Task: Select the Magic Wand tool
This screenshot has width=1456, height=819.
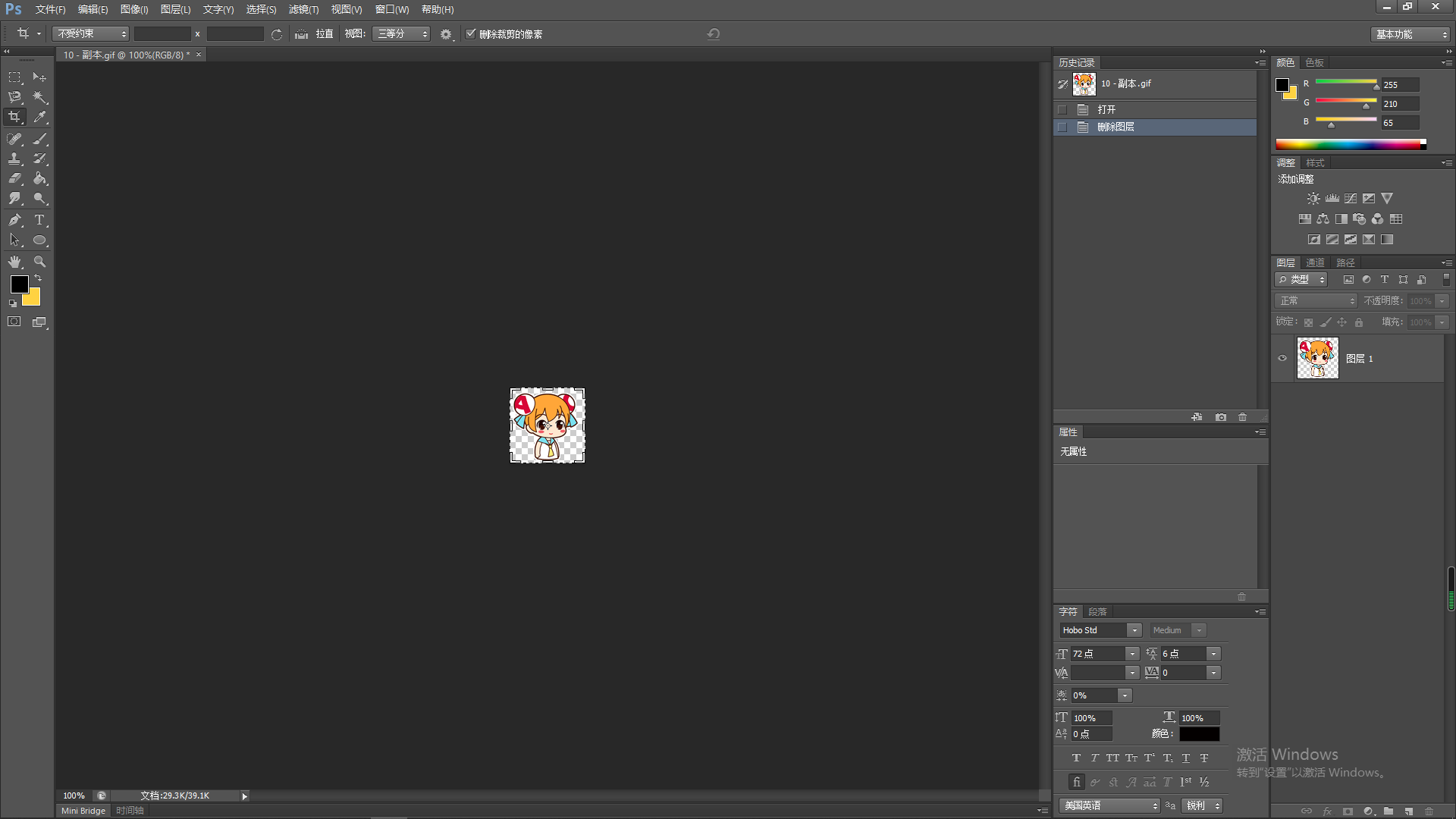Action: 39,97
